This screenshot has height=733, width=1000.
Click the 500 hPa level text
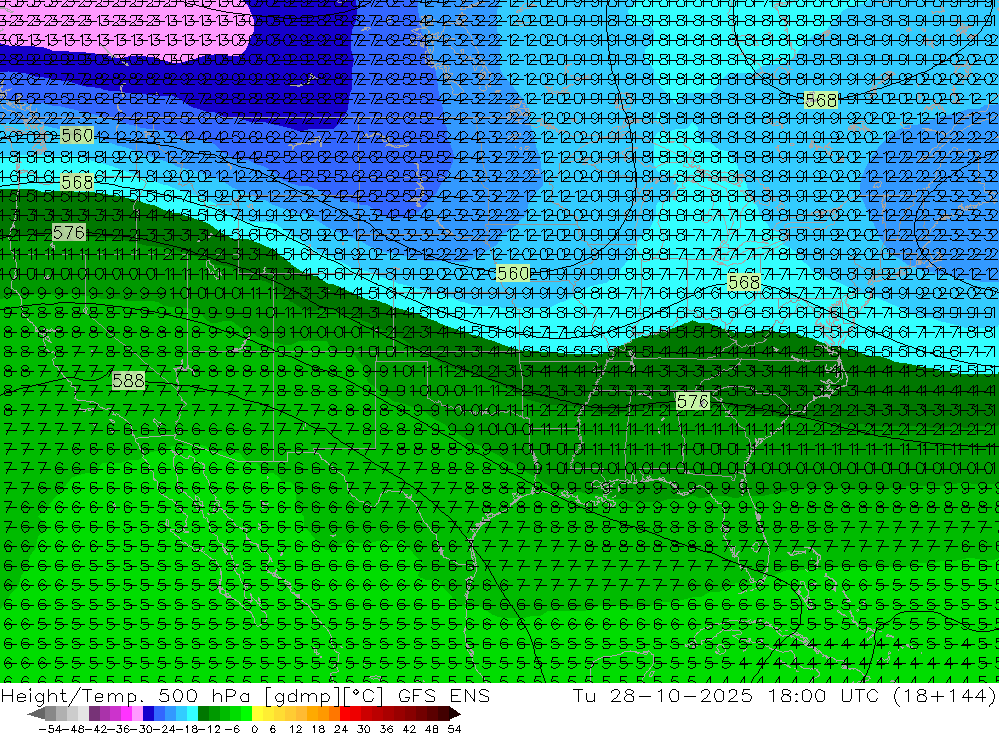[204, 696]
